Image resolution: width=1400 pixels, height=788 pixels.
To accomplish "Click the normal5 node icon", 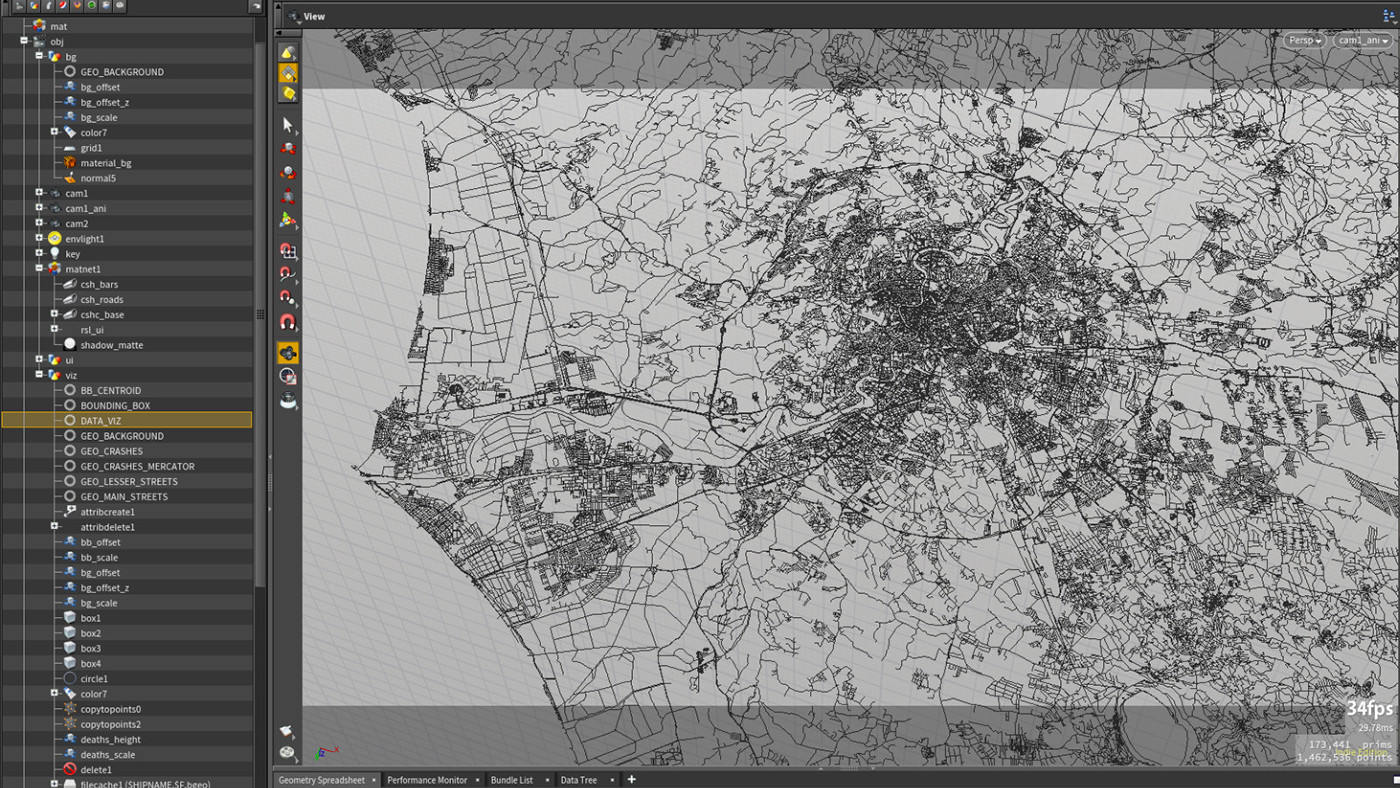I will click(70, 177).
